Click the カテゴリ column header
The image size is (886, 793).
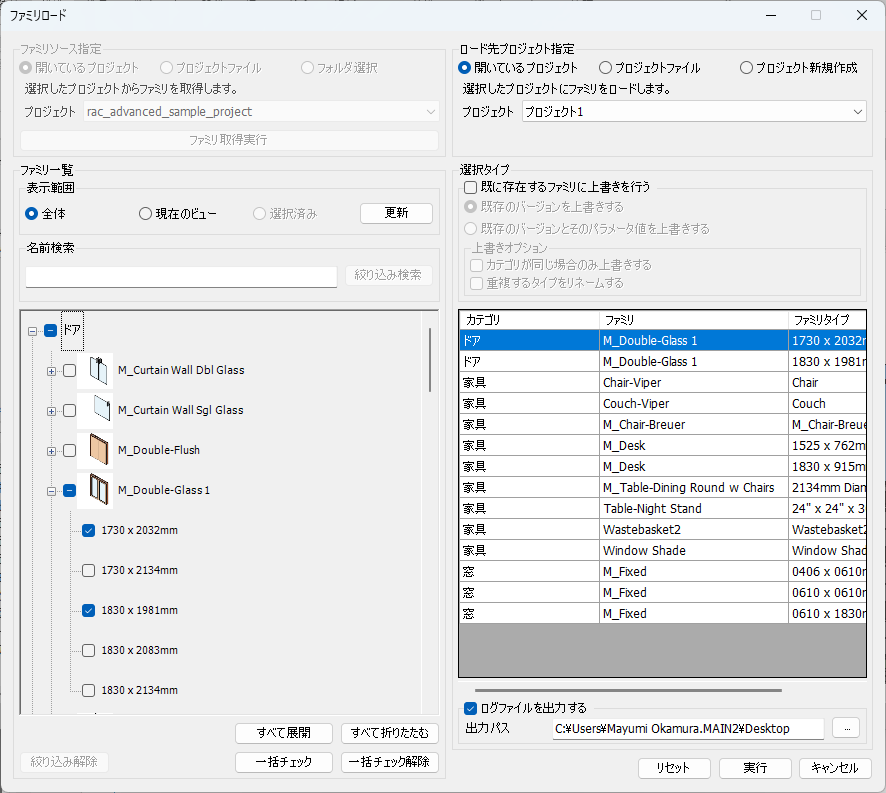coord(529,320)
